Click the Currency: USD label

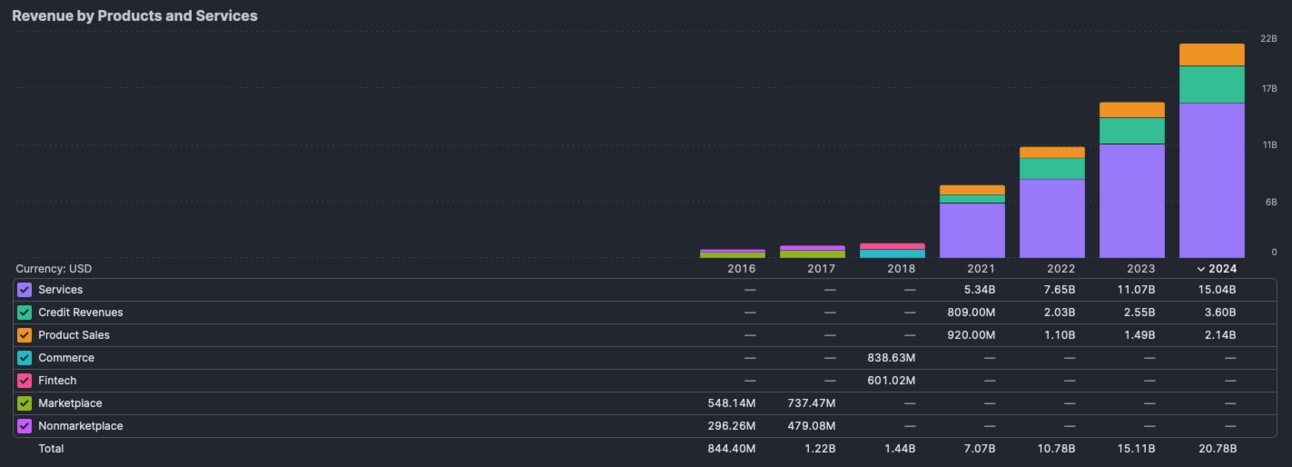click(x=53, y=269)
